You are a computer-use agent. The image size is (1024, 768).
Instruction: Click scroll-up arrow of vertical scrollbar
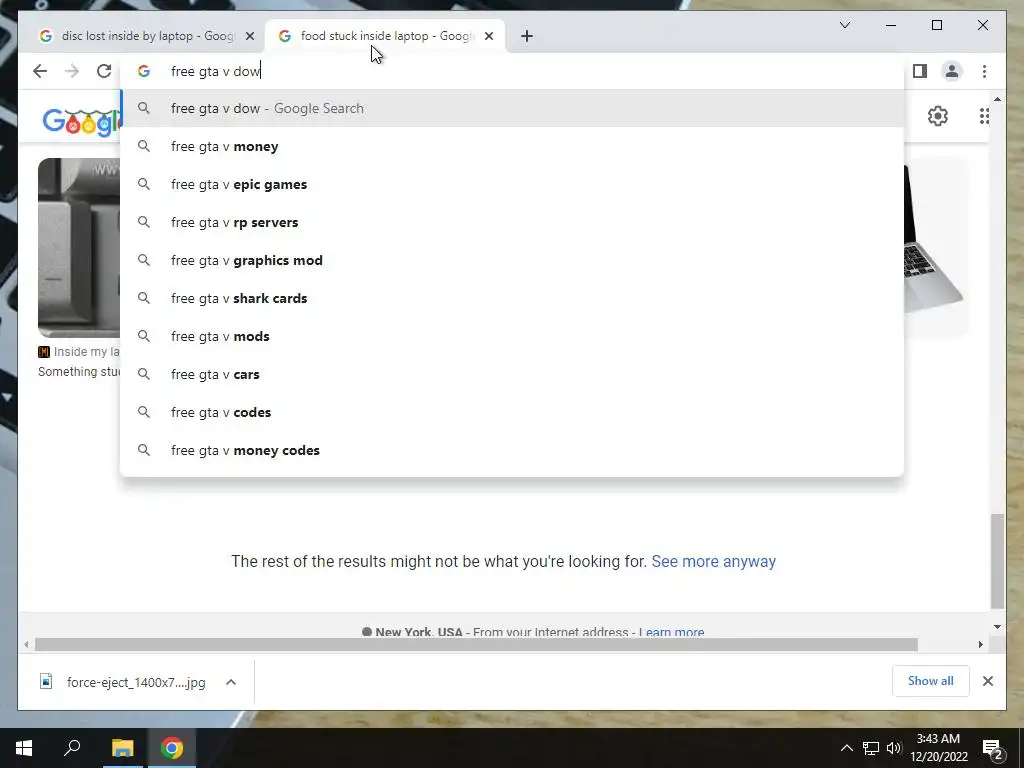[x=997, y=99]
